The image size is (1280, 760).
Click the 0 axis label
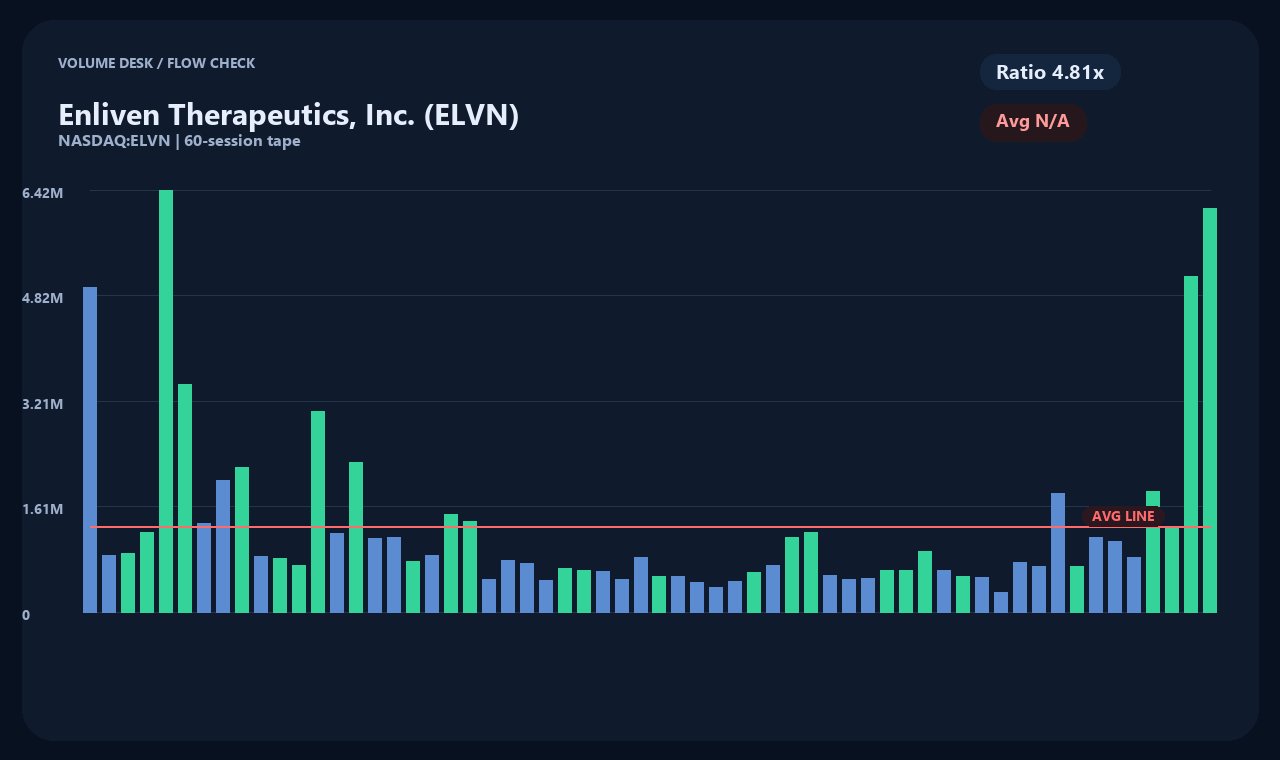coord(26,615)
